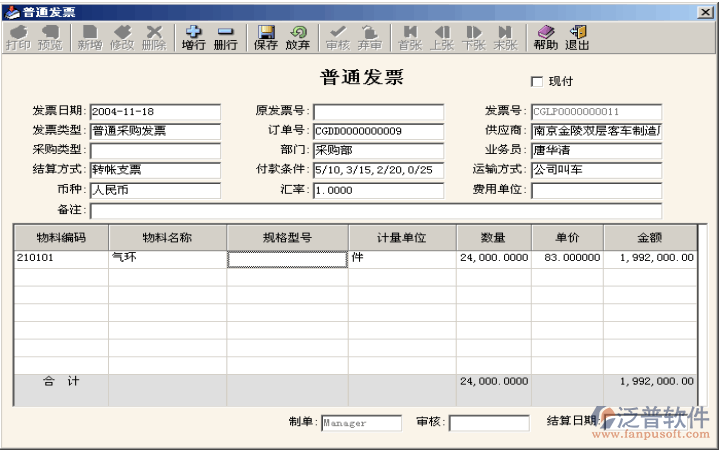This screenshot has height=450, width=720.
Task: Select the 币种 field showing 人民币
Action: [155, 190]
